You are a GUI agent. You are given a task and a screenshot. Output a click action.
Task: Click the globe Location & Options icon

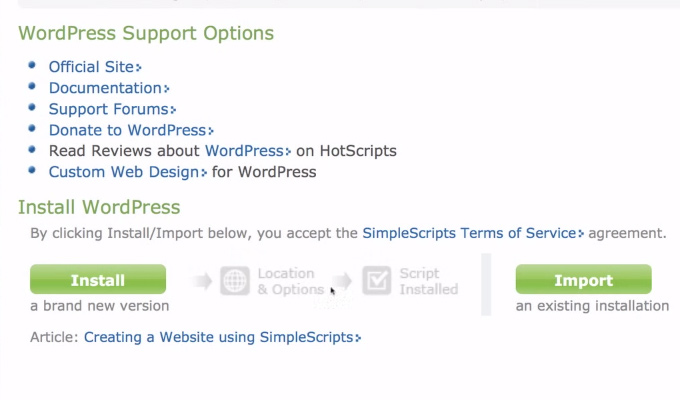pyautogui.click(x=235, y=281)
